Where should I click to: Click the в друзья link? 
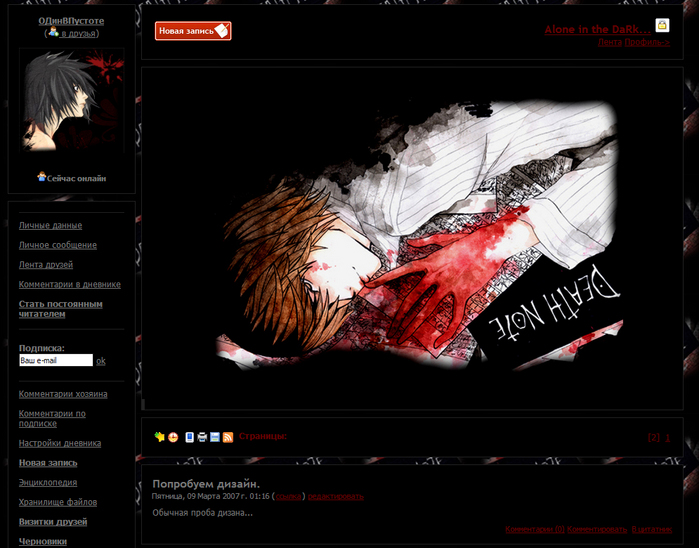tap(78, 33)
